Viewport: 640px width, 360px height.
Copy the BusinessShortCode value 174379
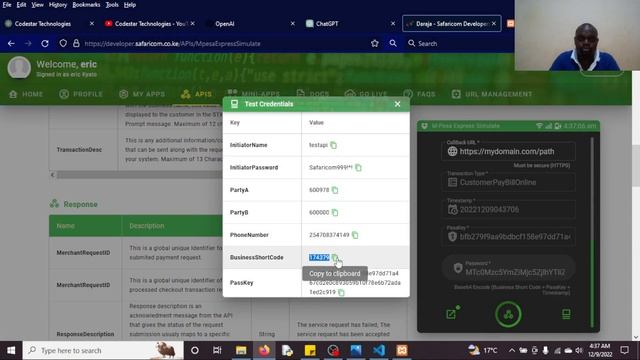pos(335,257)
